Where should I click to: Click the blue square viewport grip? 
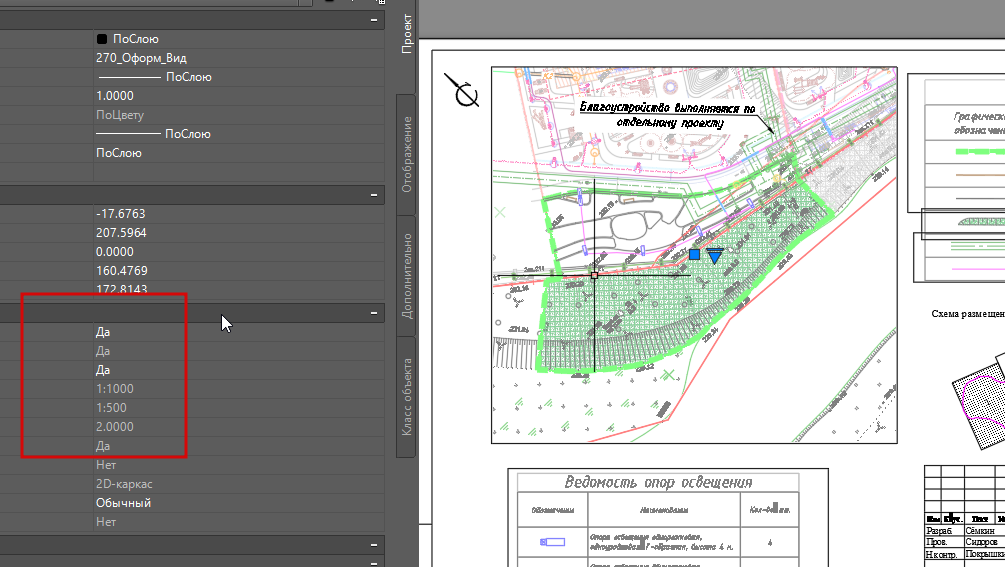click(694, 254)
